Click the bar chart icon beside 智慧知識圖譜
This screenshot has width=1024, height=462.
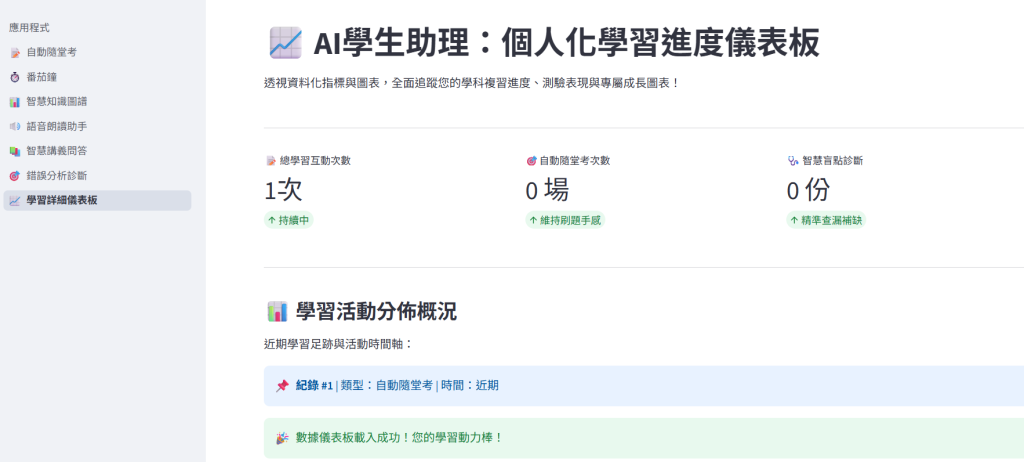[x=15, y=102]
